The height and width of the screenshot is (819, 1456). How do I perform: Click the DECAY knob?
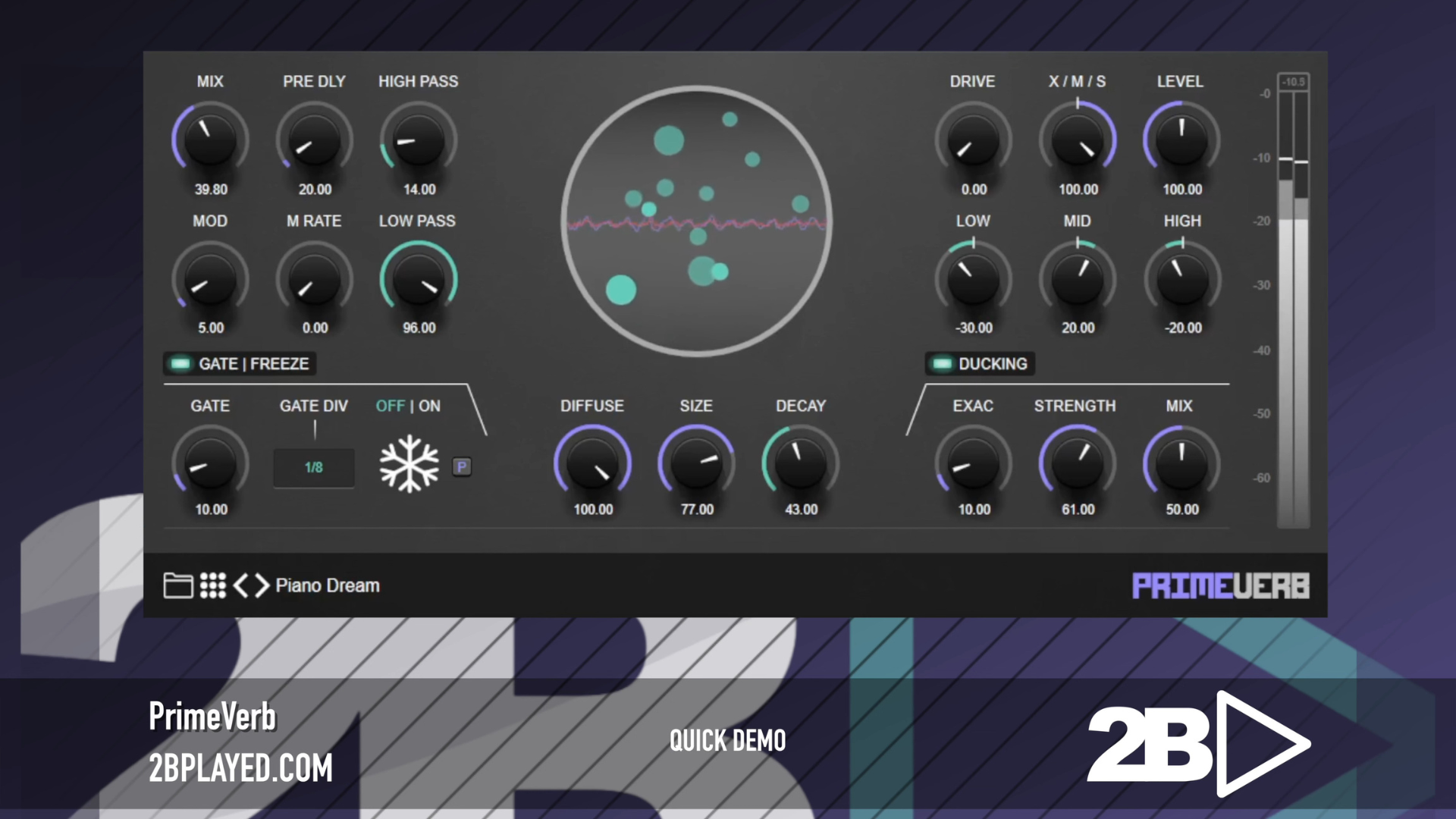[x=801, y=463]
